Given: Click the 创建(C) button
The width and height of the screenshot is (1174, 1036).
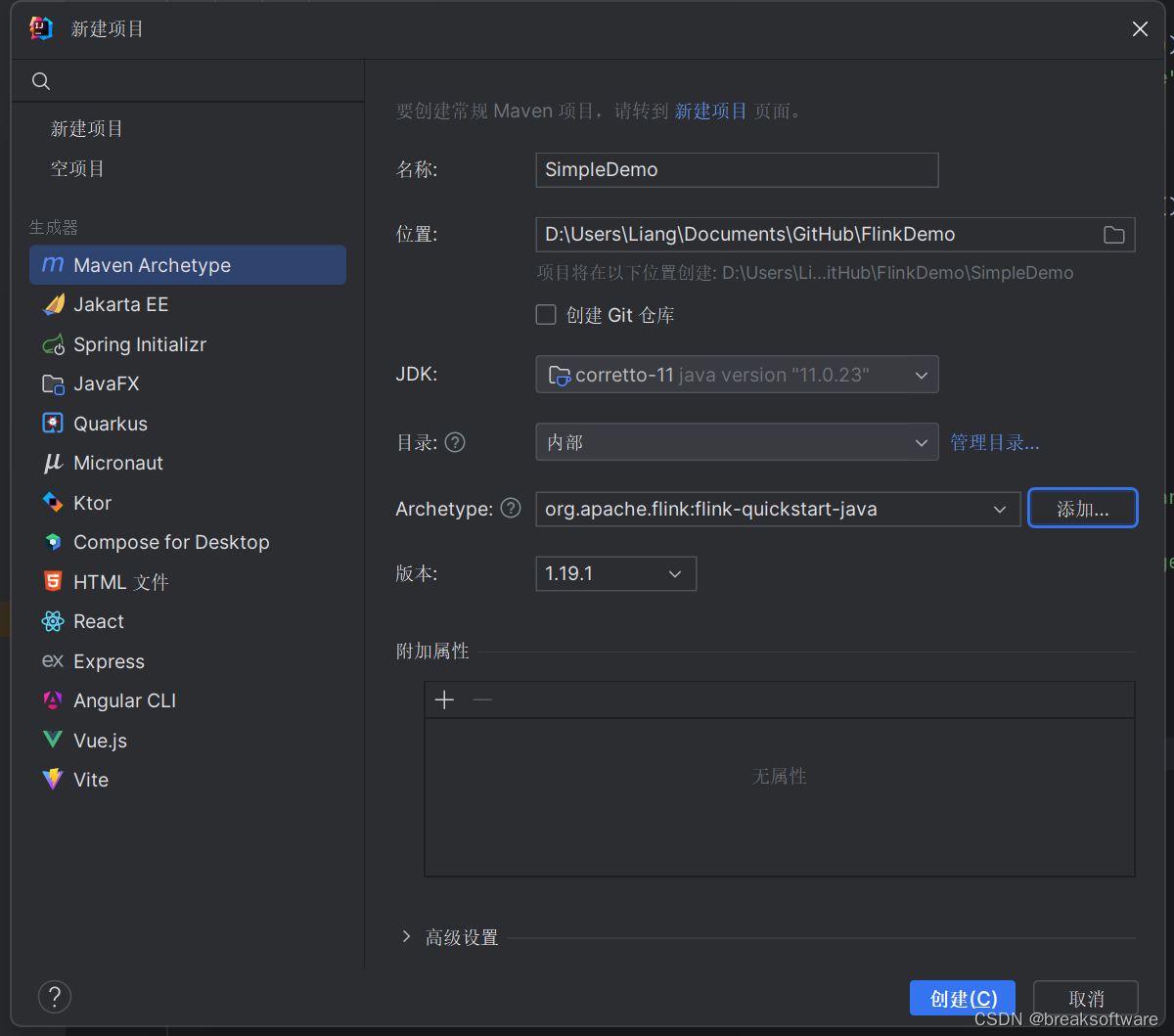Looking at the screenshot, I should pyautogui.click(x=962, y=998).
